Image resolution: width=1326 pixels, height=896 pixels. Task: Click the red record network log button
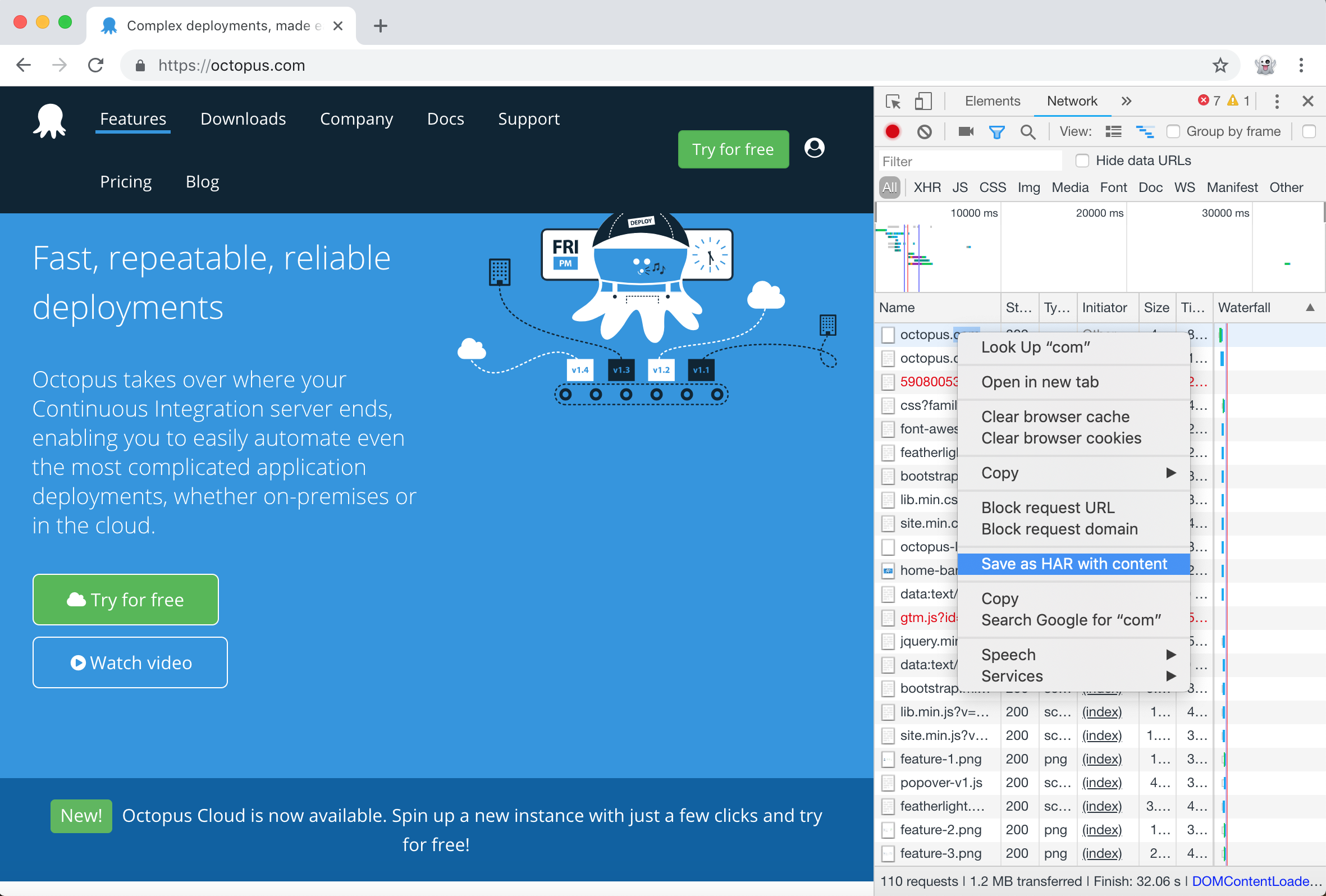click(x=893, y=132)
